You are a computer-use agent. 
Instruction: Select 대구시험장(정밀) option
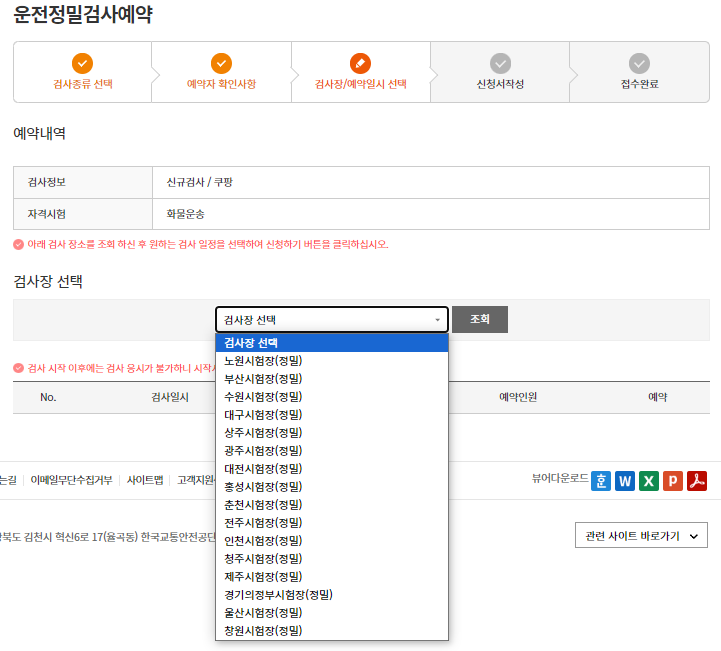(332, 415)
